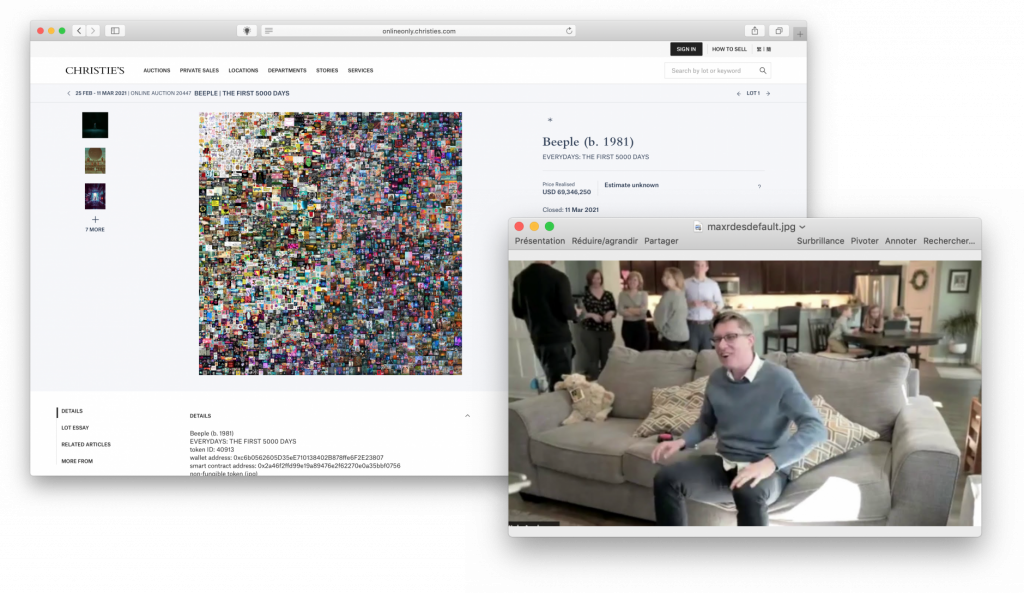
Task: Click the 'Estimate unknown' text
Action: tap(632, 185)
